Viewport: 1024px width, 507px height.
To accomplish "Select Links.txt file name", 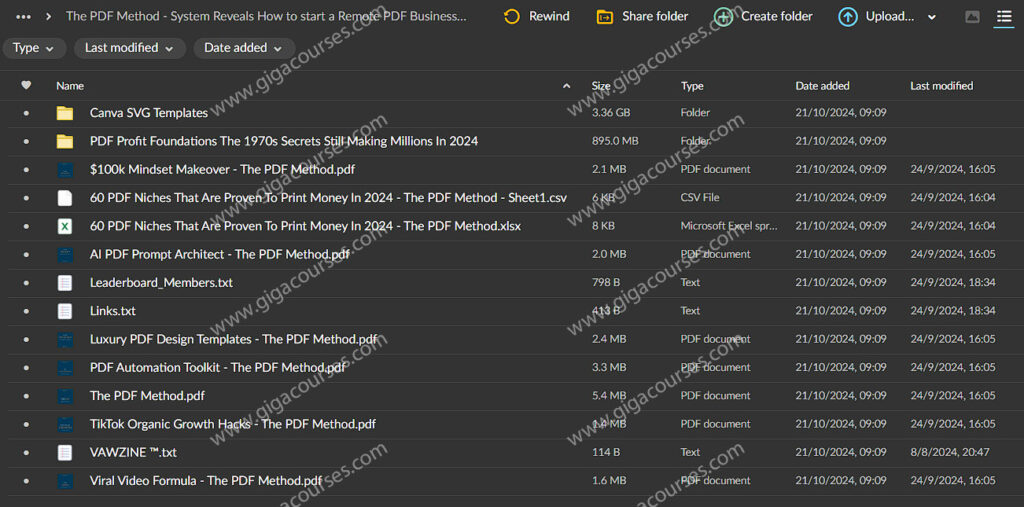I will (x=113, y=311).
